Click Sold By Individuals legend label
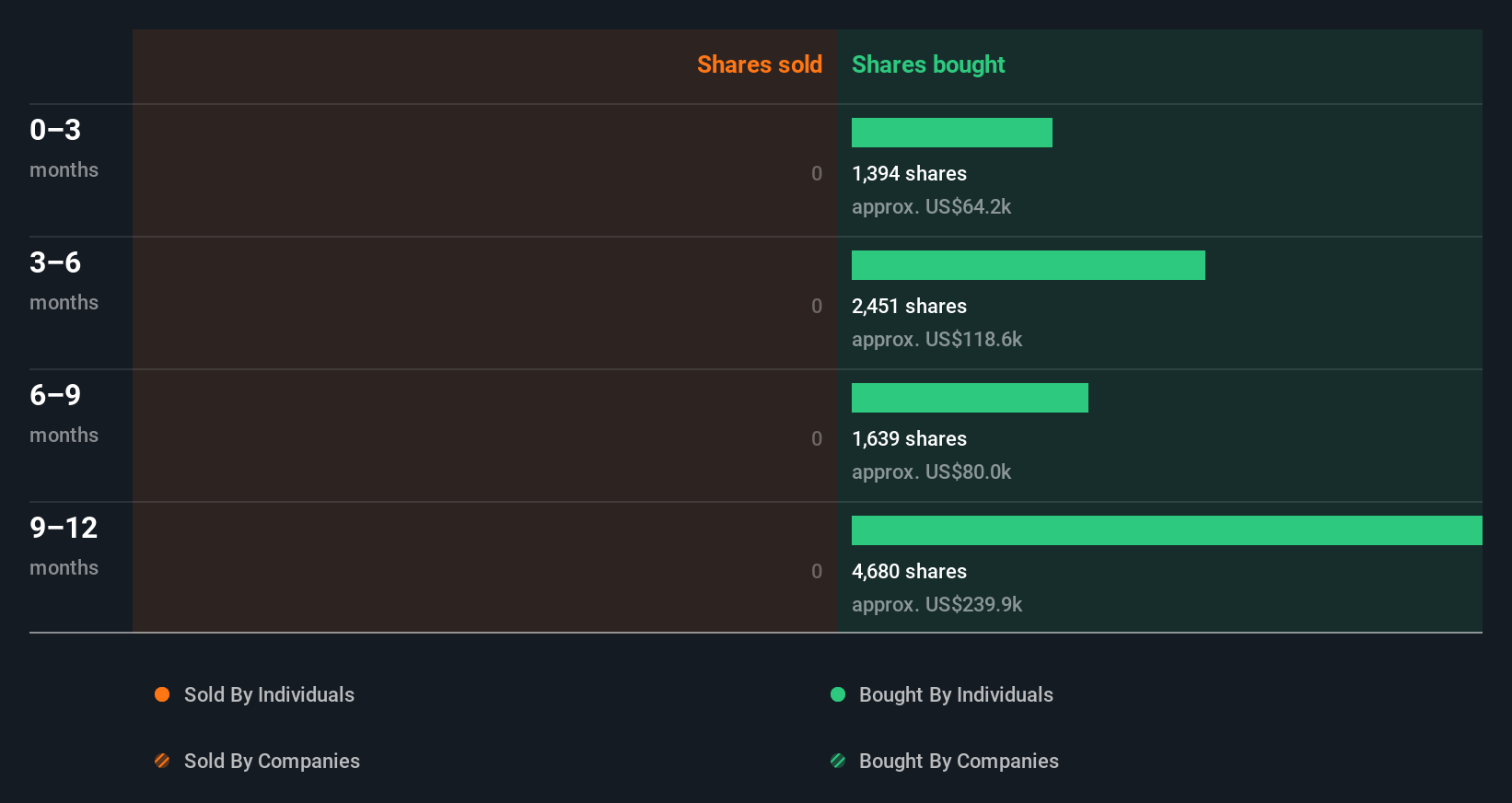This screenshot has width=1512, height=803. coord(269,694)
